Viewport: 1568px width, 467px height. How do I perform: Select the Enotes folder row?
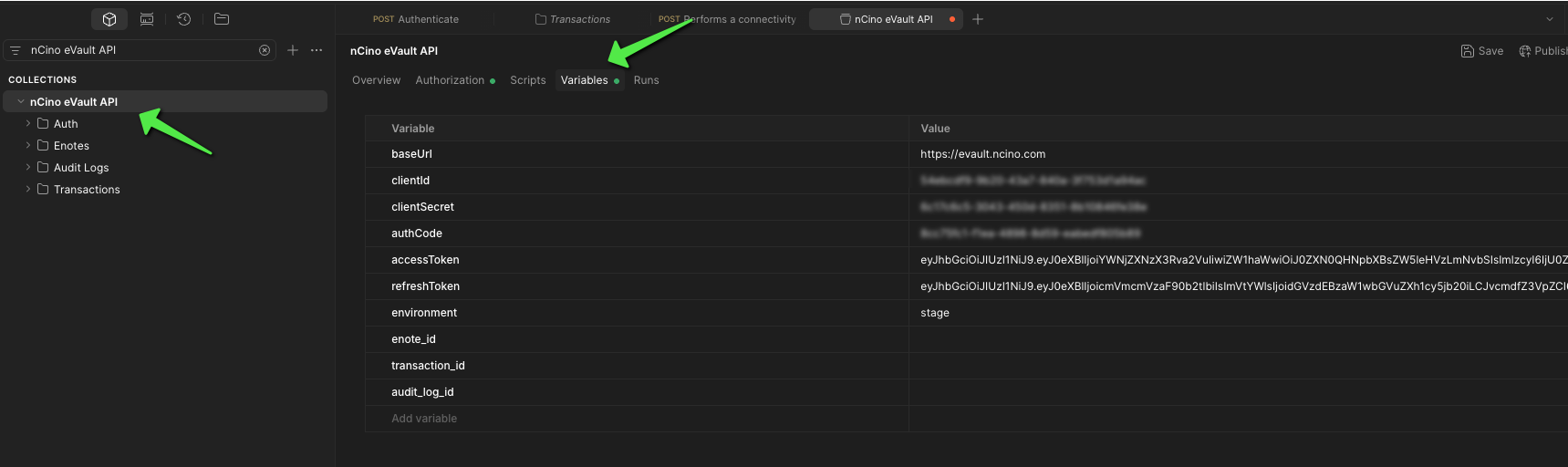point(165,145)
